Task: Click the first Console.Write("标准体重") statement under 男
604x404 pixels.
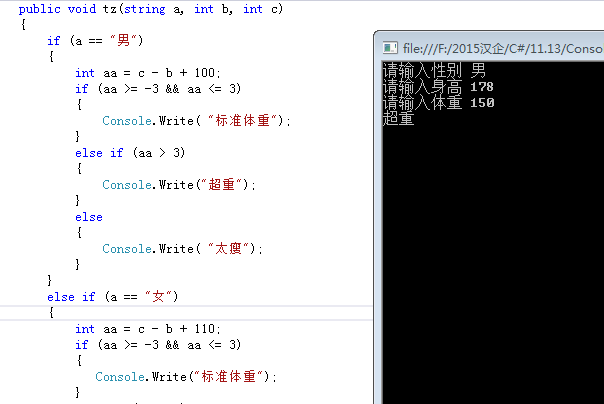Action: pyautogui.click(x=197, y=121)
